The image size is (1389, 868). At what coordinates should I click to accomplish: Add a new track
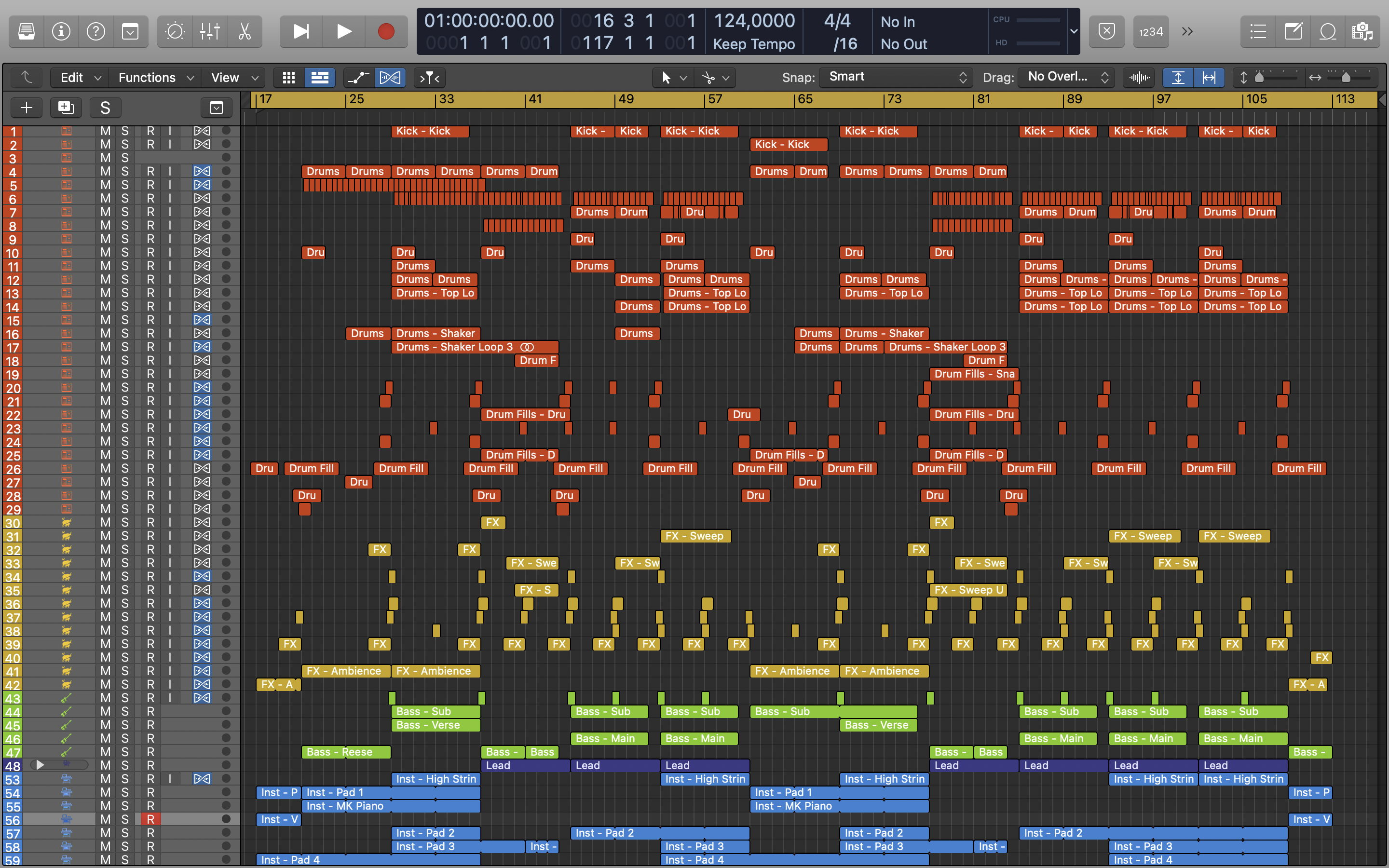pos(27,108)
